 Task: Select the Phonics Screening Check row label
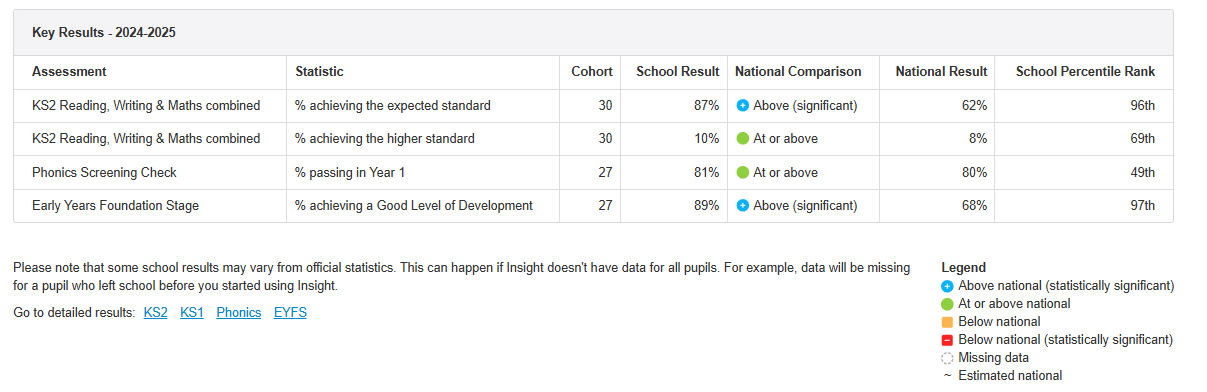(x=104, y=173)
